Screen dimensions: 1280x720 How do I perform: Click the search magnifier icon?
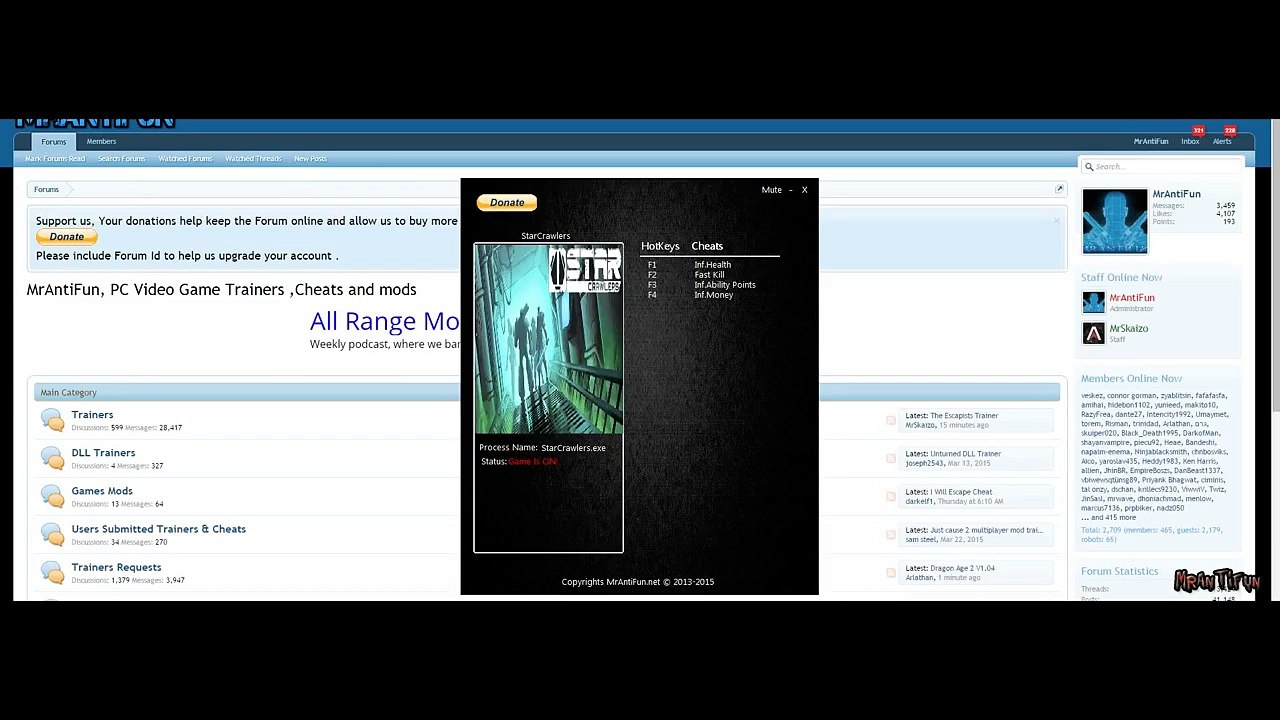[1089, 167]
